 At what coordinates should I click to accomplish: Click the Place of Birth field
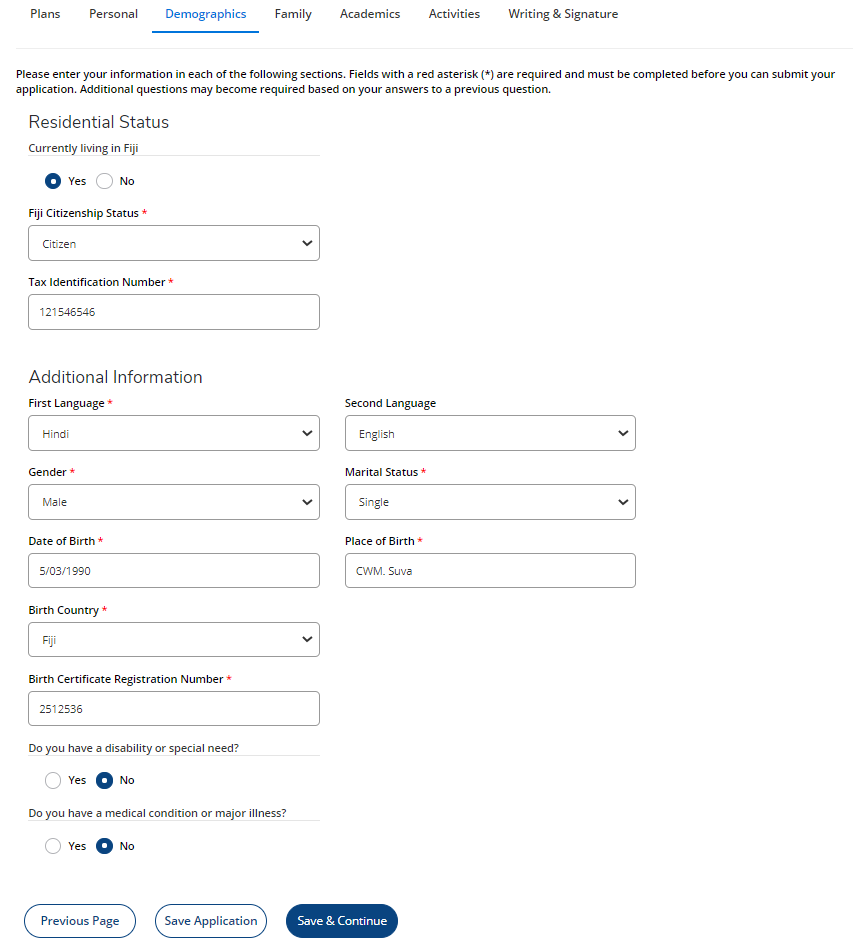click(490, 571)
